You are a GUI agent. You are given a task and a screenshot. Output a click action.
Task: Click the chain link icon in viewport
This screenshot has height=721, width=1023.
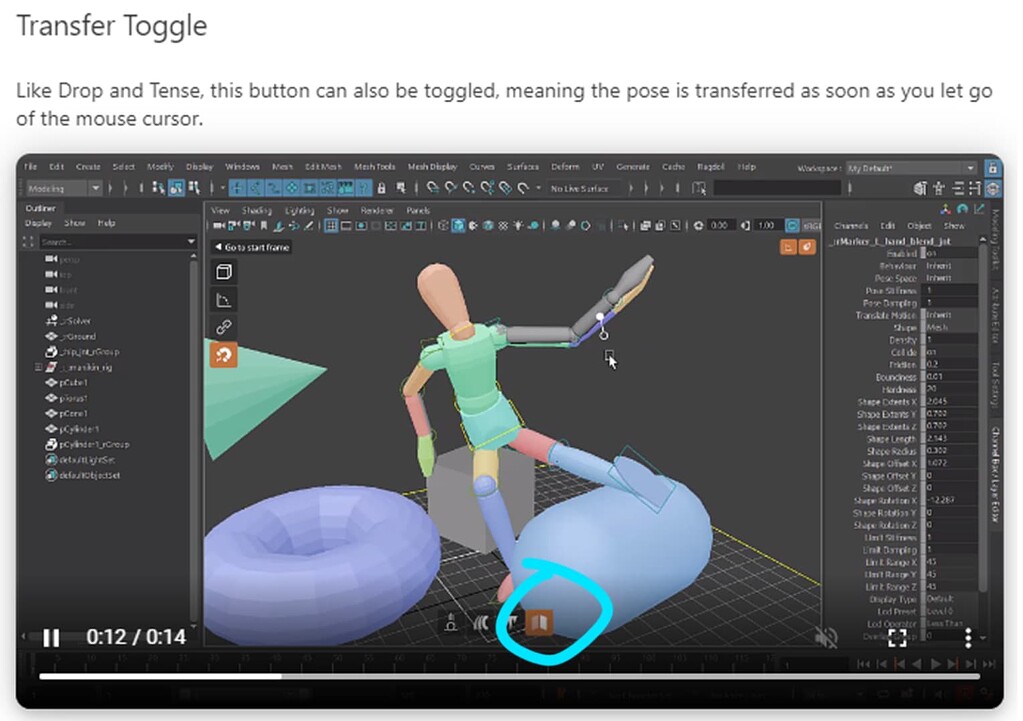pyautogui.click(x=225, y=328)
